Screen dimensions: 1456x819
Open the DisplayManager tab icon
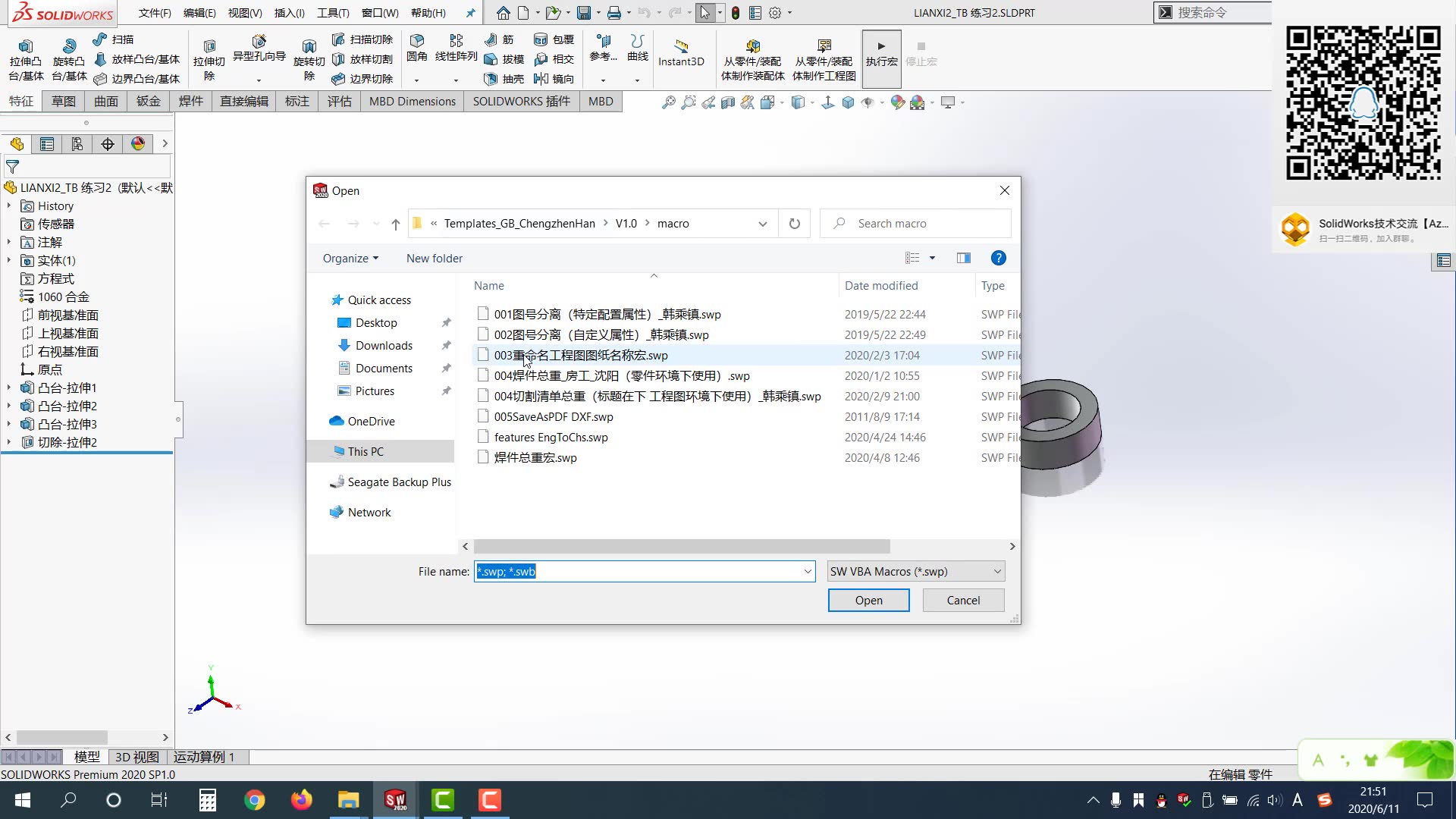tap(138, 144)
